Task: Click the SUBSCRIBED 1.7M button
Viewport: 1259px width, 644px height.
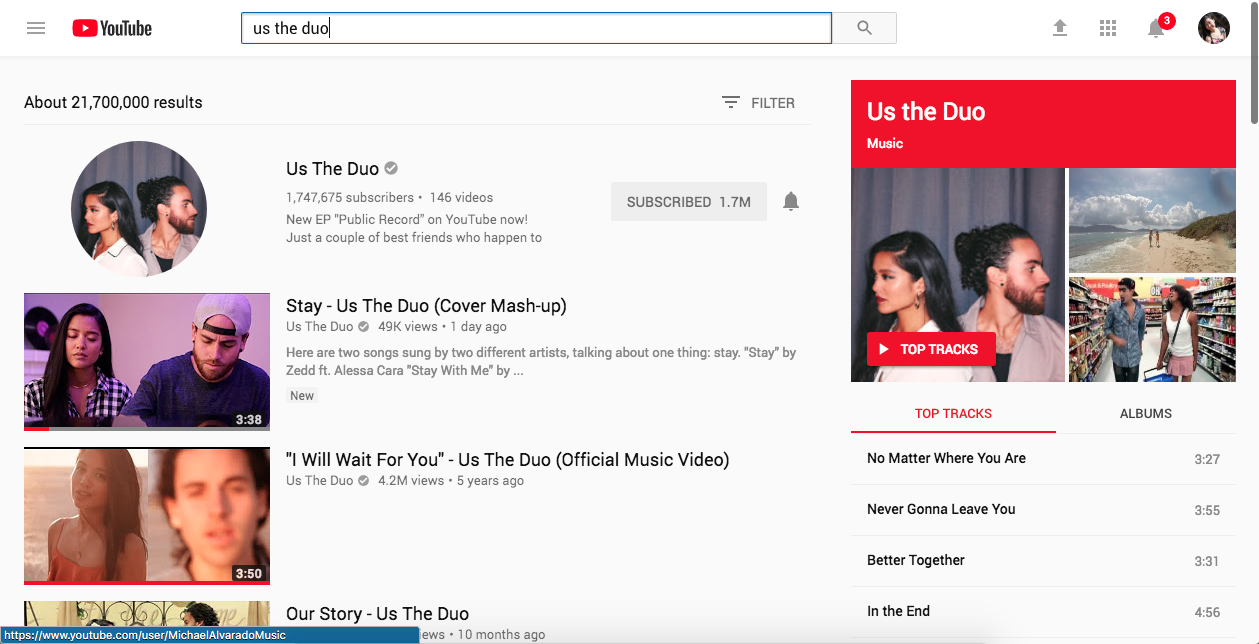Action: pos(689,201)
